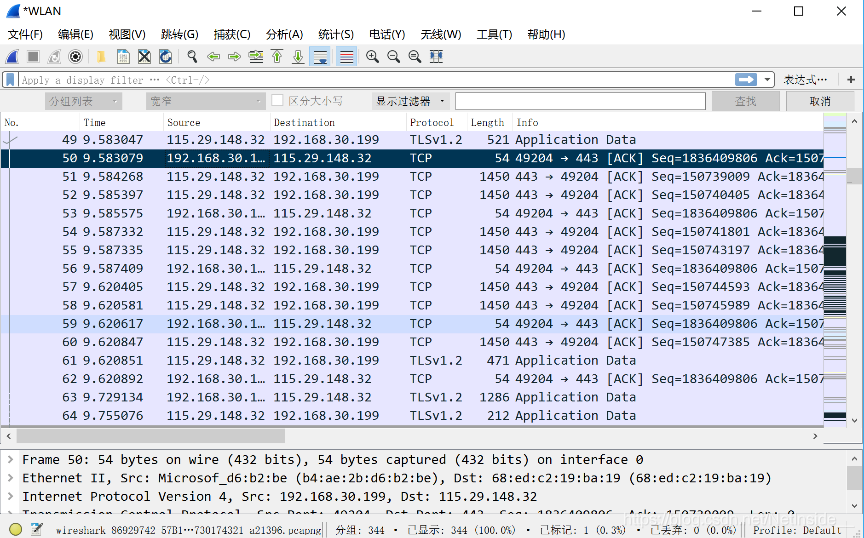Expand Internet Protocol Version 4 row

[10, 497]
